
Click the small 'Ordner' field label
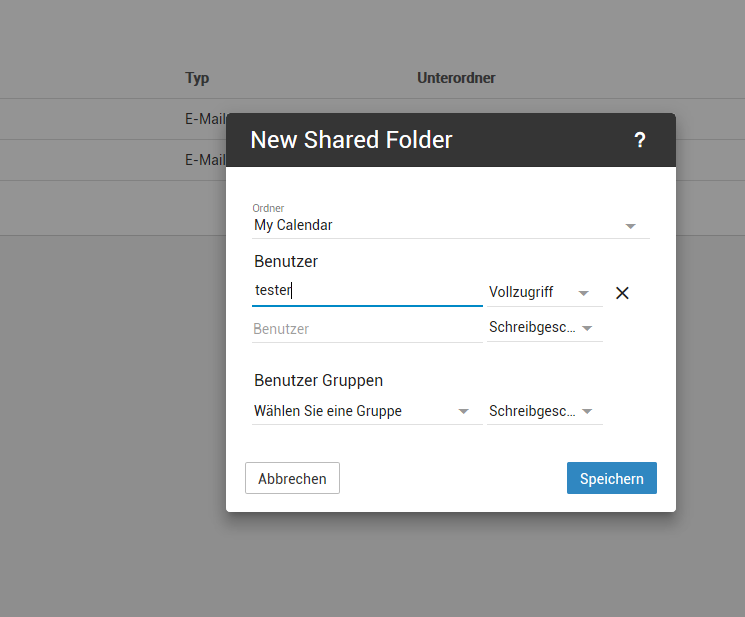pos(268,208)
